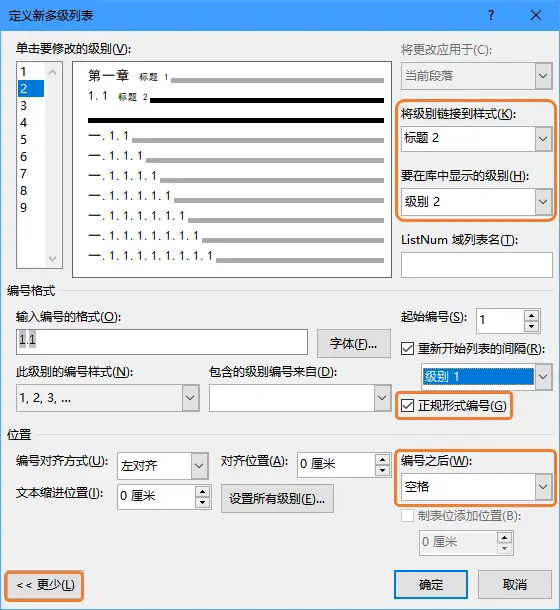Click 设置所有级别(E)... button
The image size is (560, 610).
pyautogui.click(x=277, y=498)
